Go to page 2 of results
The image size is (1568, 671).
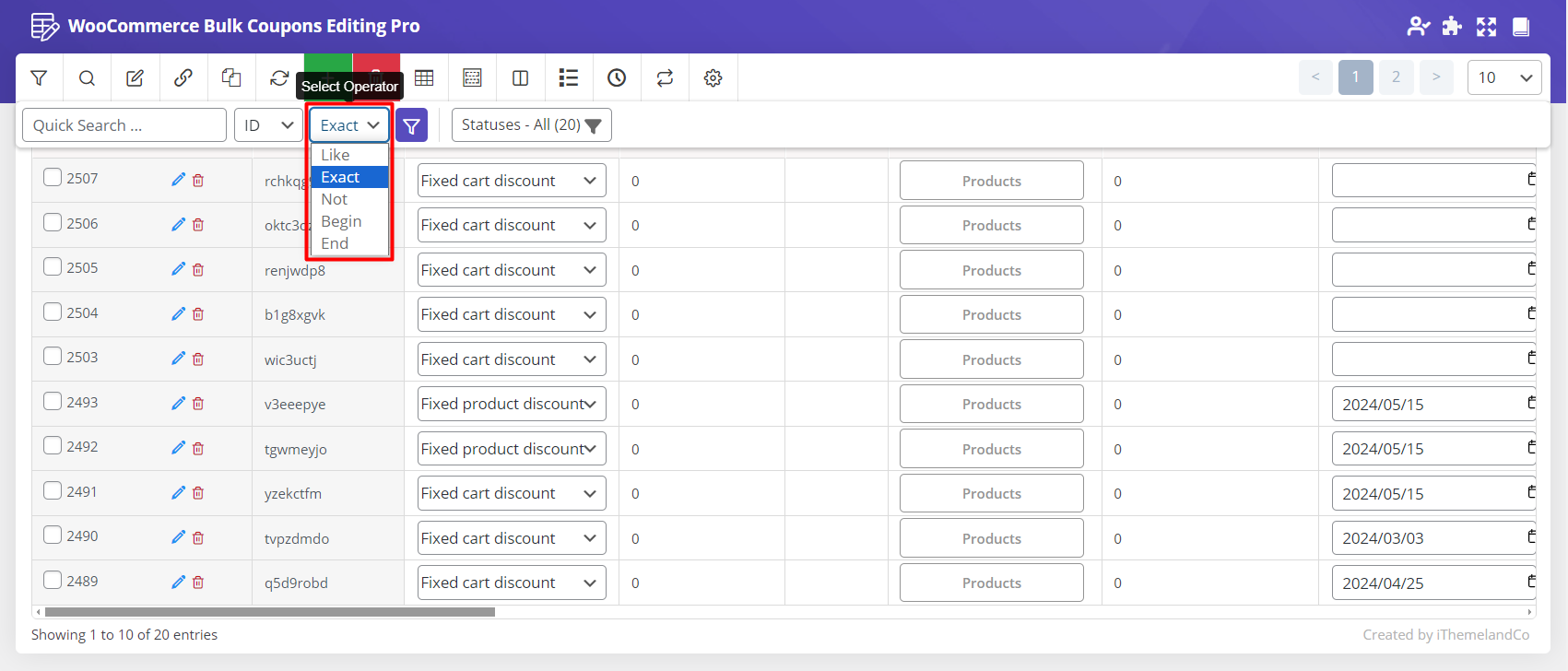click(1396, 77)
